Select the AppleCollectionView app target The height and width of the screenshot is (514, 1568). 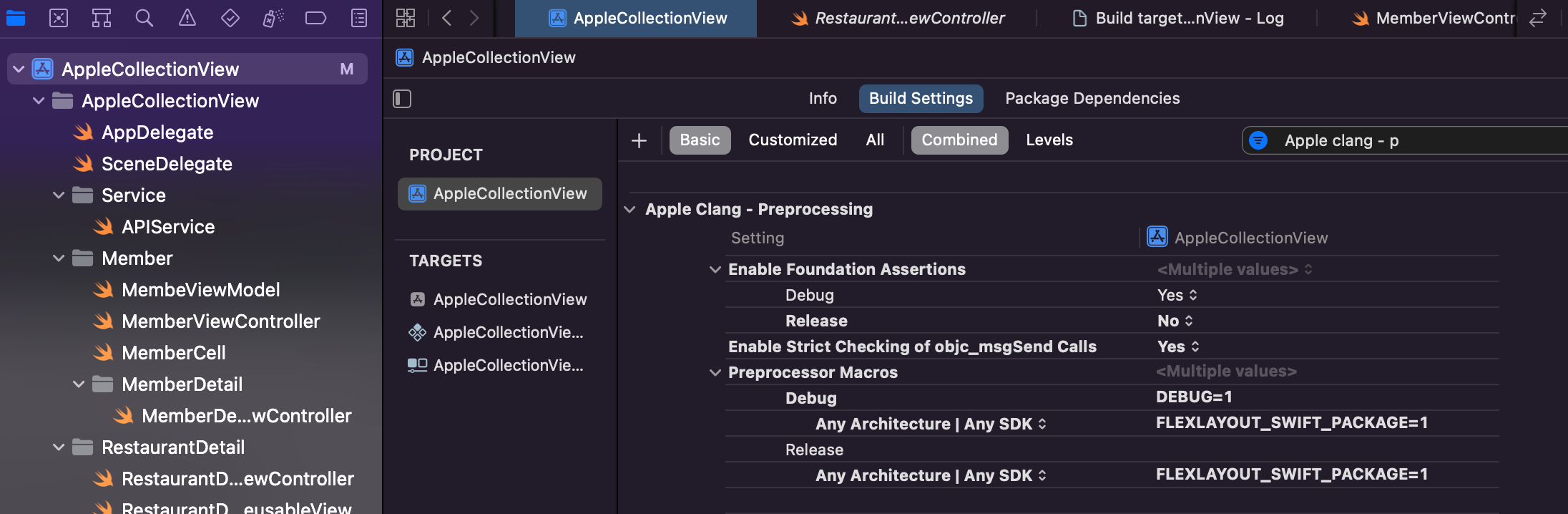(x=509, y=300)
